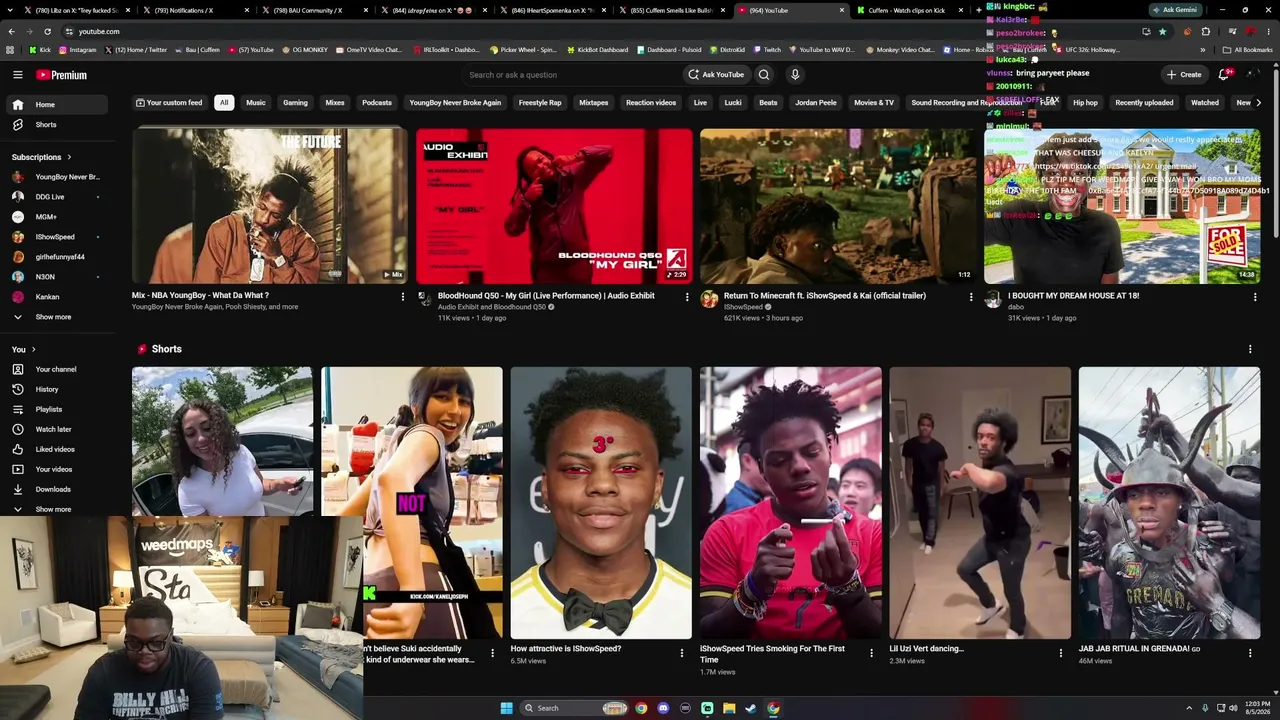Click the Windows taskbar Search box

coord(575,708)
